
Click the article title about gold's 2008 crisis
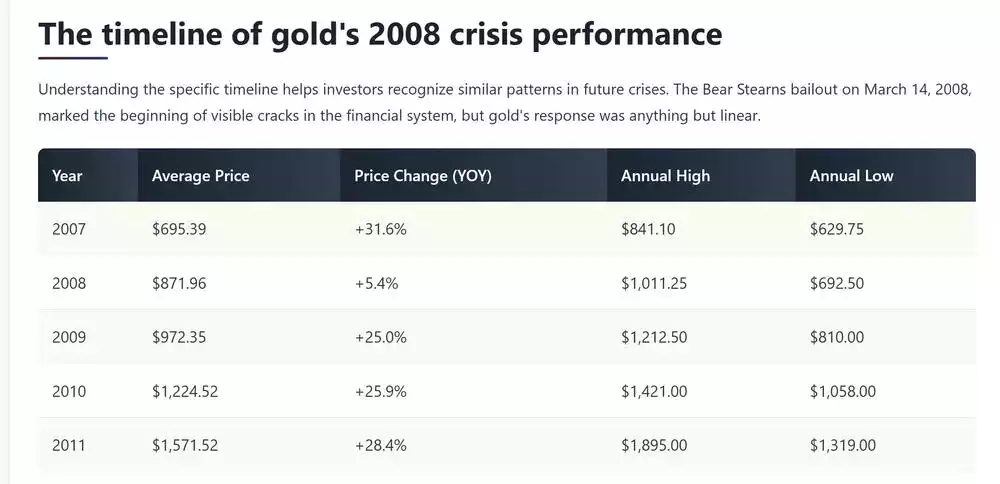click(x=379, y=34)
